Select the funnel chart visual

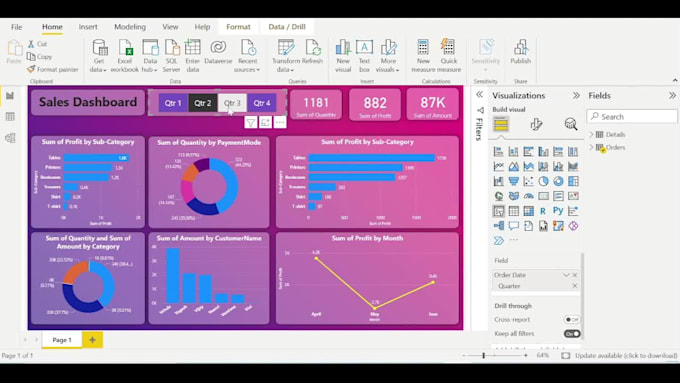coord(513,181)
